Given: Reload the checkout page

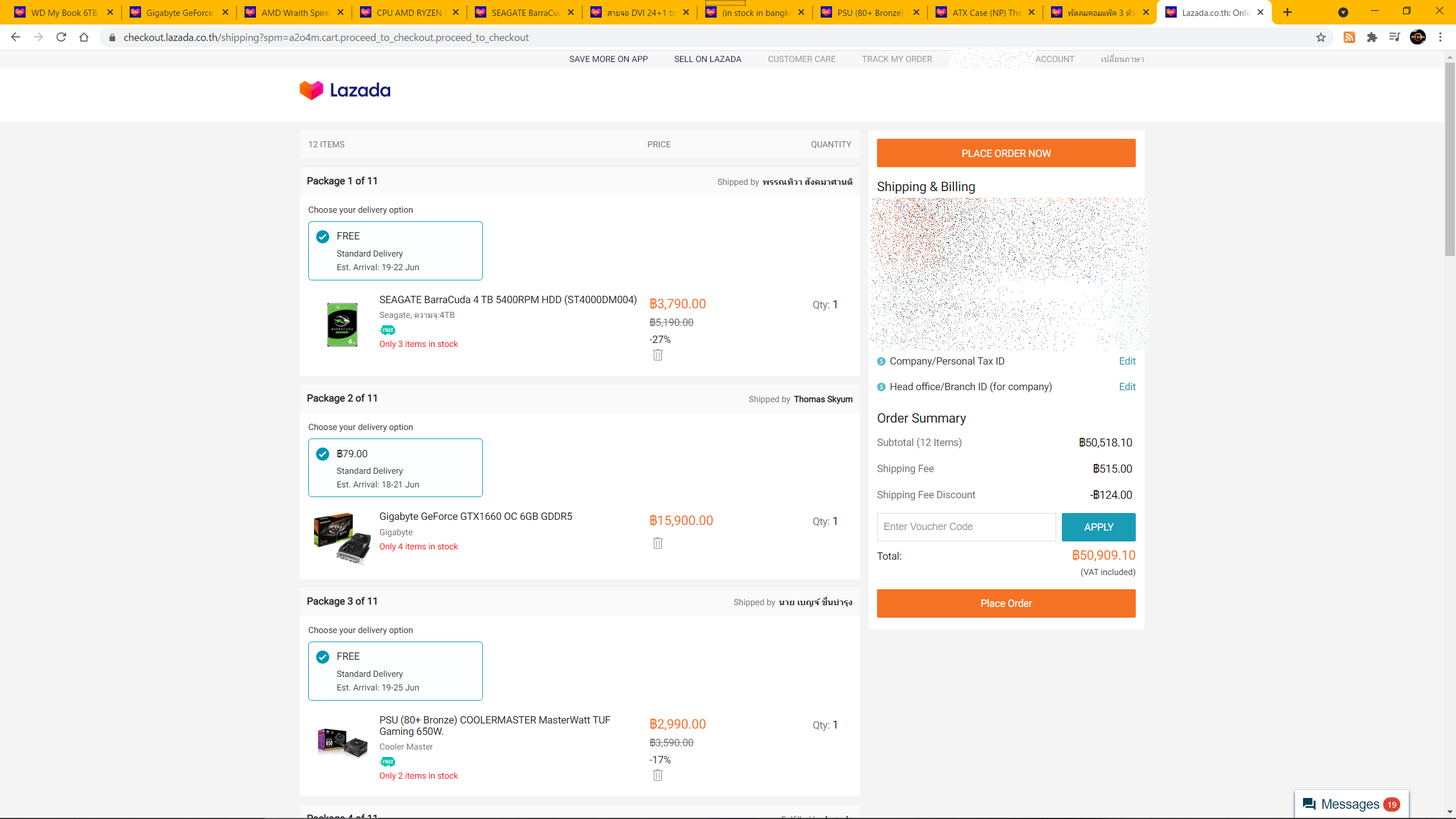Looking at the screenshot, I should tap(61, 37).
